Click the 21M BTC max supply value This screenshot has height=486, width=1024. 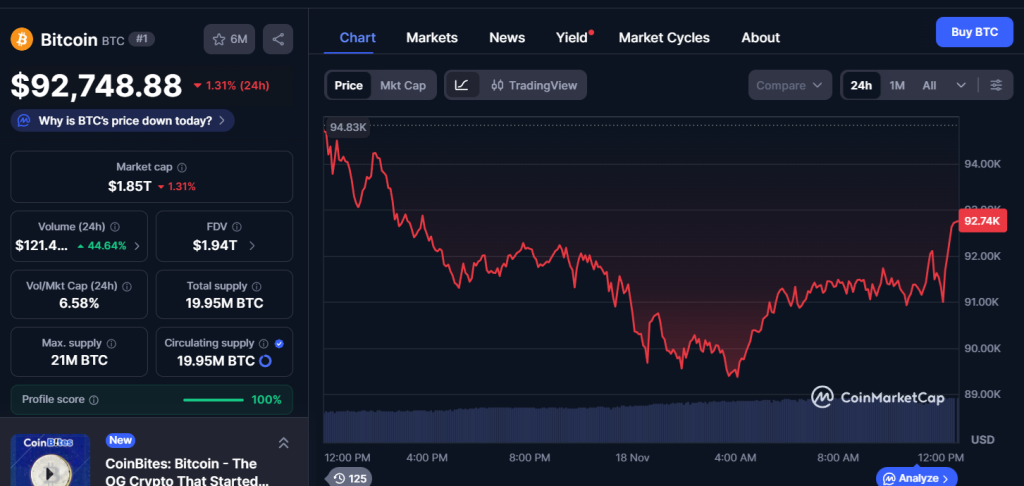click(x=79, y=361)
